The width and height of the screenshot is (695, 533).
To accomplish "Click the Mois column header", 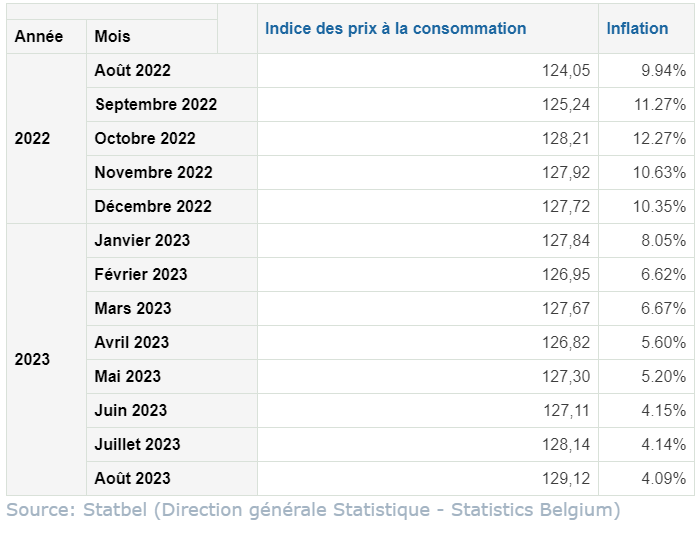I will click(x=112, y=36).
